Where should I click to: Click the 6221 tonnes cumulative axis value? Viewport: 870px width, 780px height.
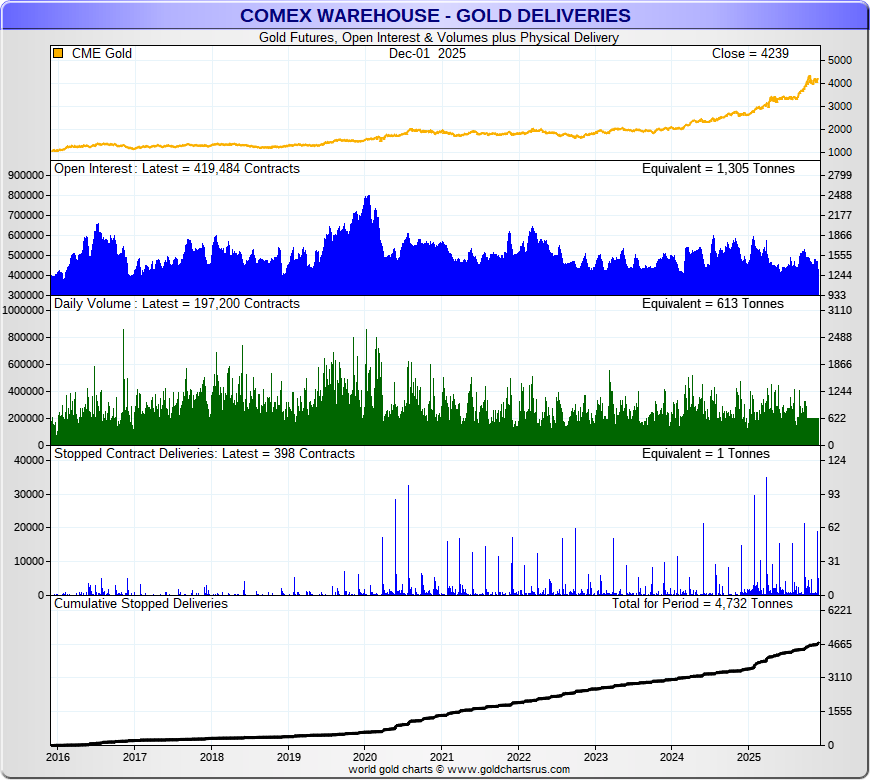click(839, 610)
